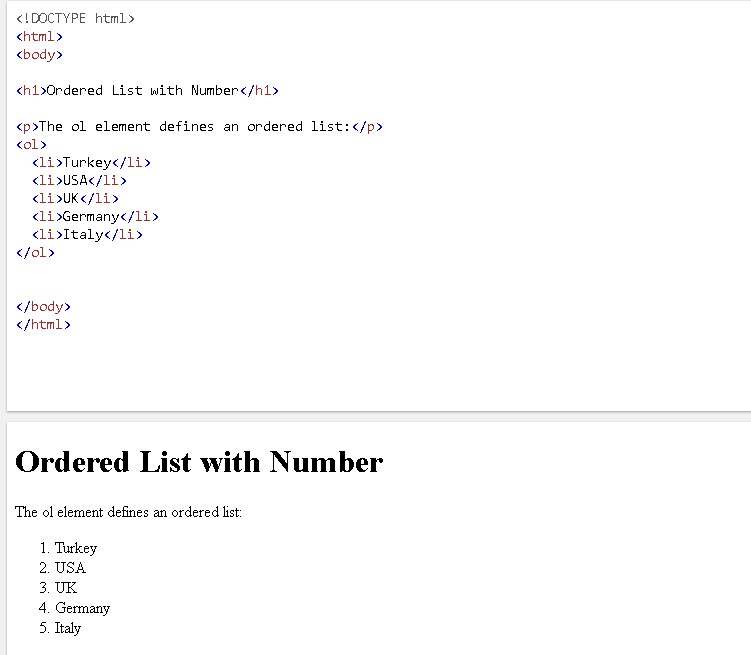Click the li Turkey code line
The image size is (751, 655).
click(91, 163)
